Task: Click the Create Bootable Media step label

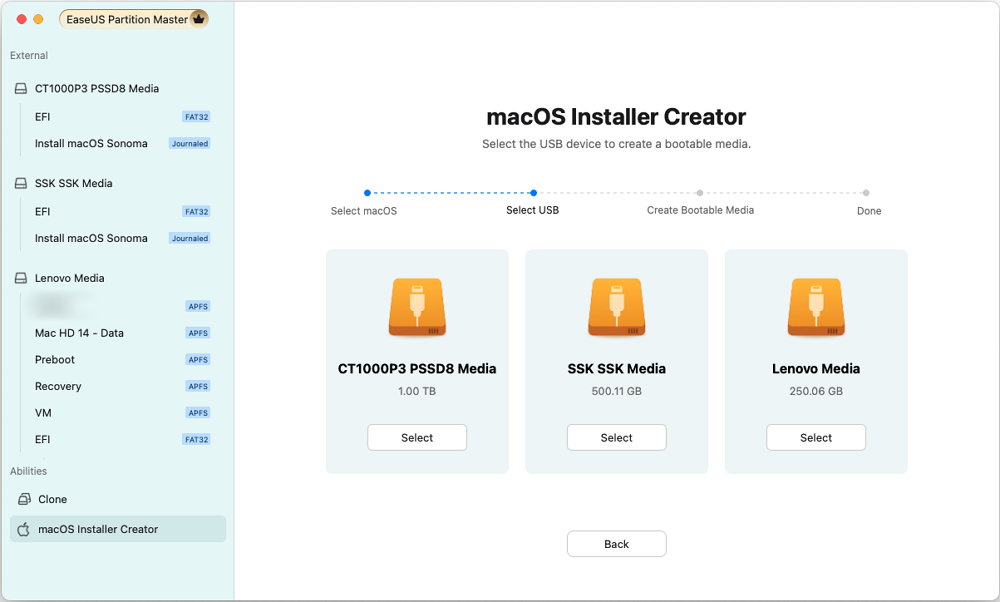Action: click(702, 210)
